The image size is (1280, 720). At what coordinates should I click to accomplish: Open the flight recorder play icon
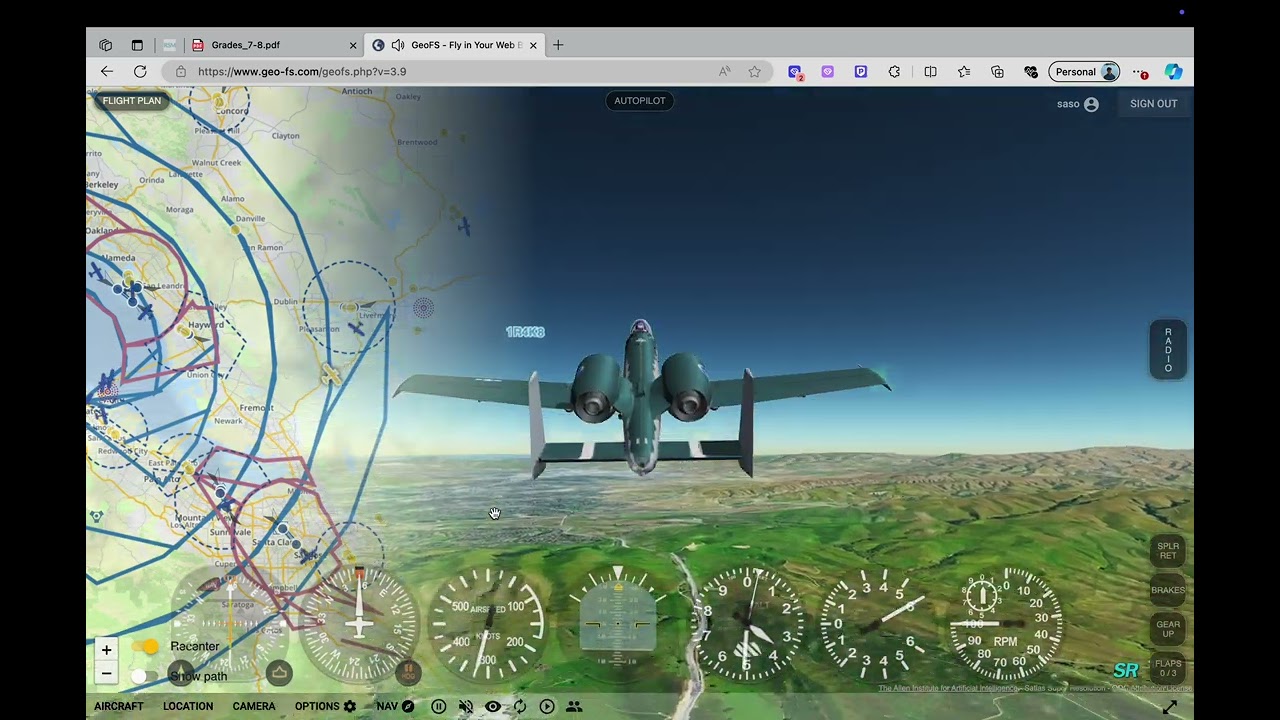547,706
